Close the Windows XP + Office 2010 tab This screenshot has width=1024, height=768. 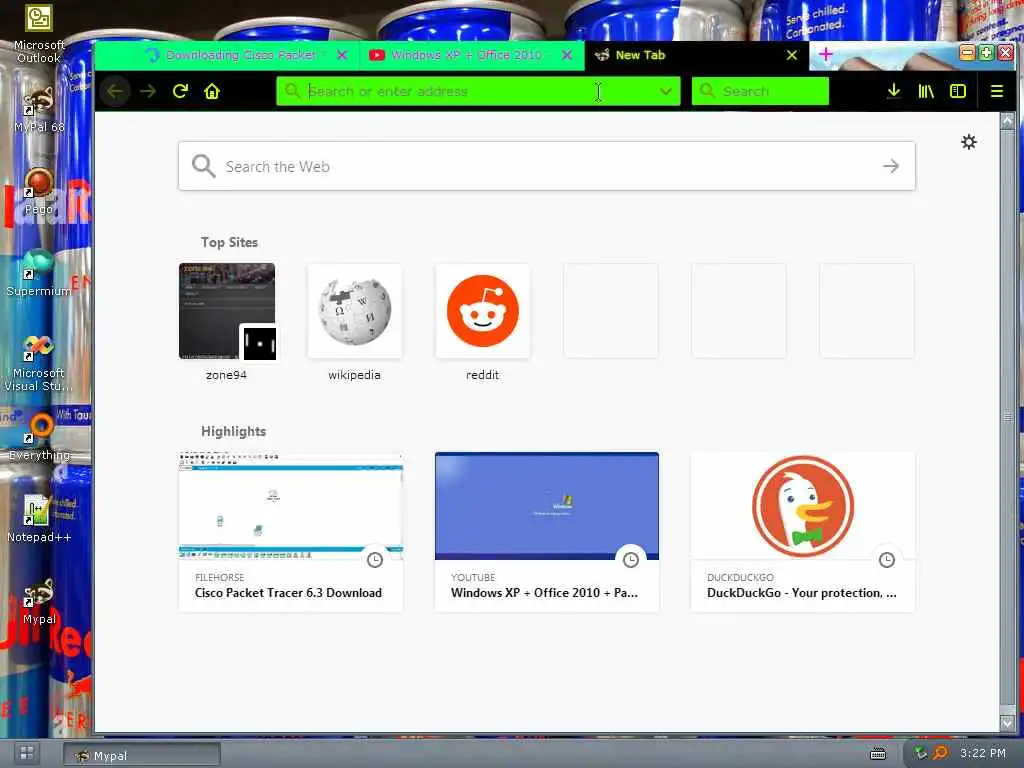click(x=567, y=56)
